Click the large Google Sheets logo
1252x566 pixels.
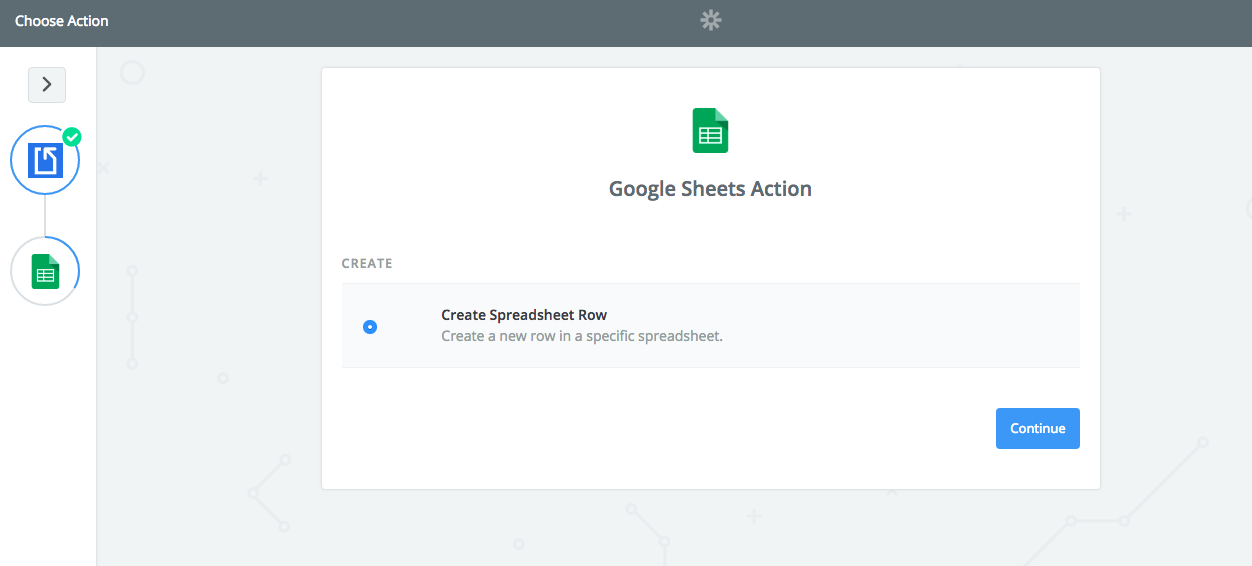coord(710,131)
